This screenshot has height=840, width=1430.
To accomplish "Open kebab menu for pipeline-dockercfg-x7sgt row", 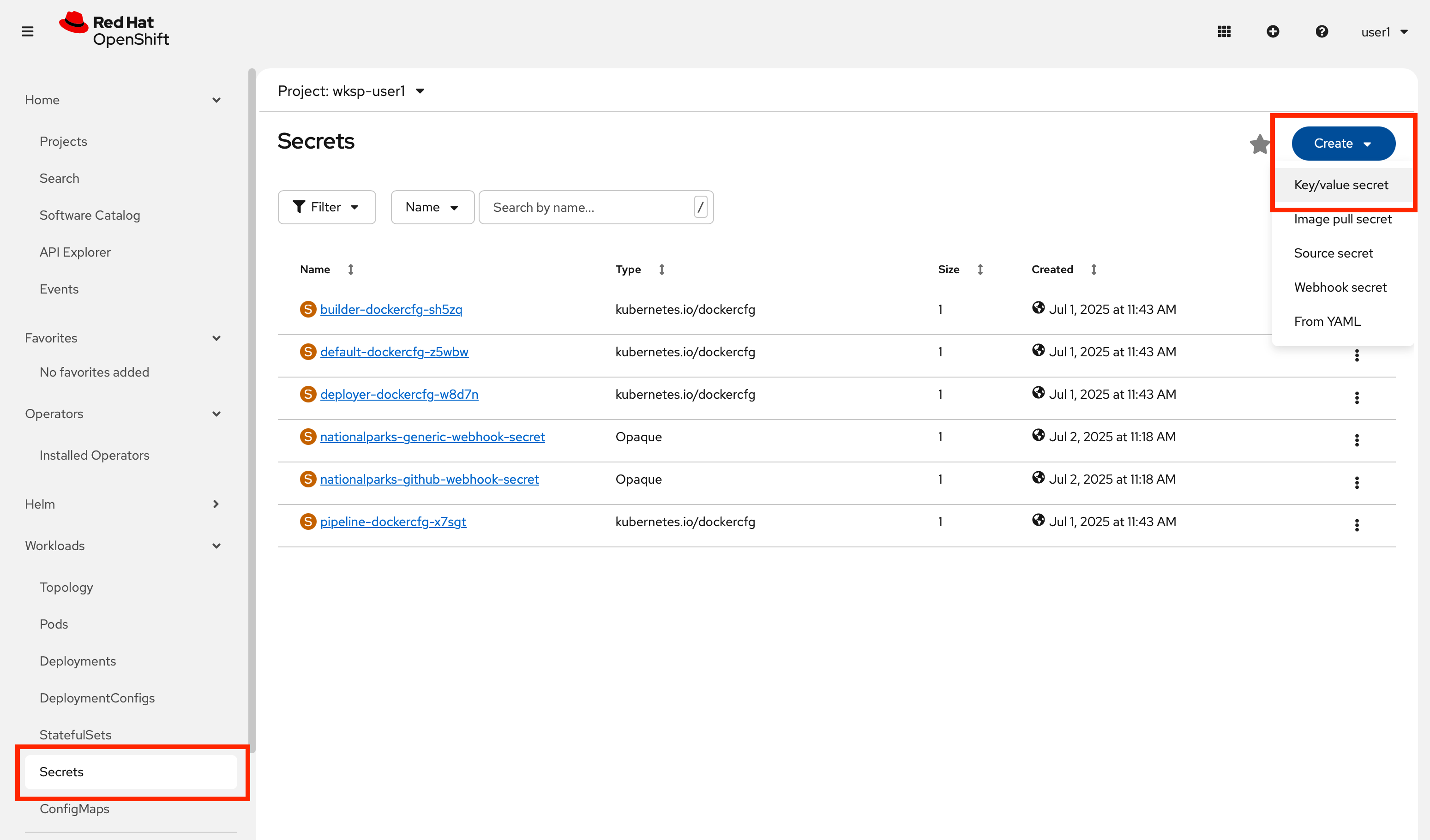I will coord(1357,525).
